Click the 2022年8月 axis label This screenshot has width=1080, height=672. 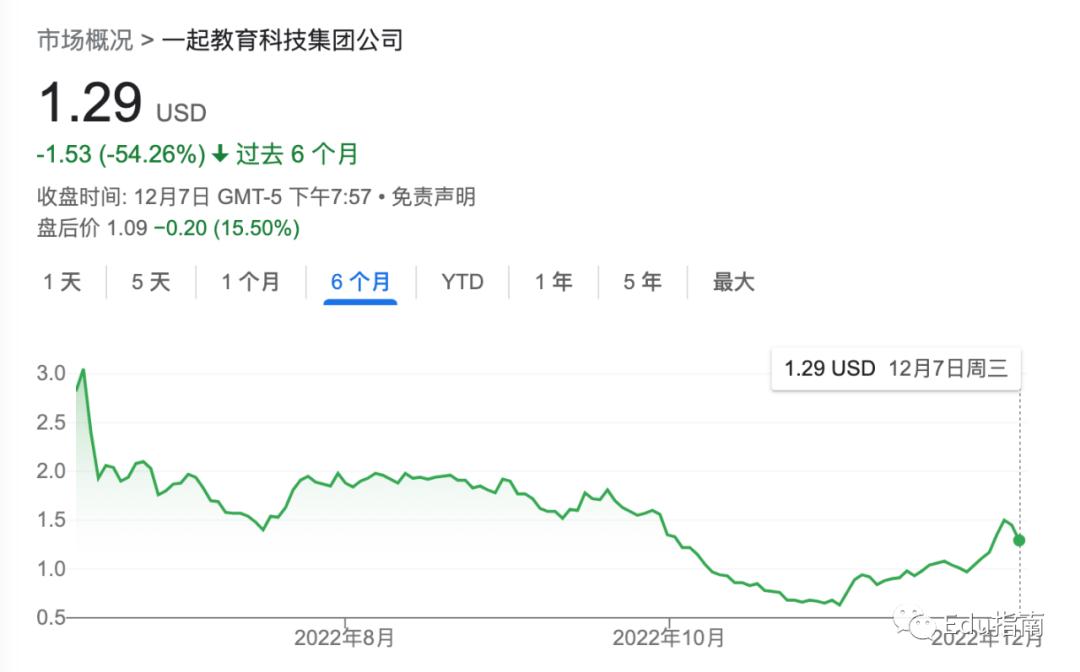344,638
